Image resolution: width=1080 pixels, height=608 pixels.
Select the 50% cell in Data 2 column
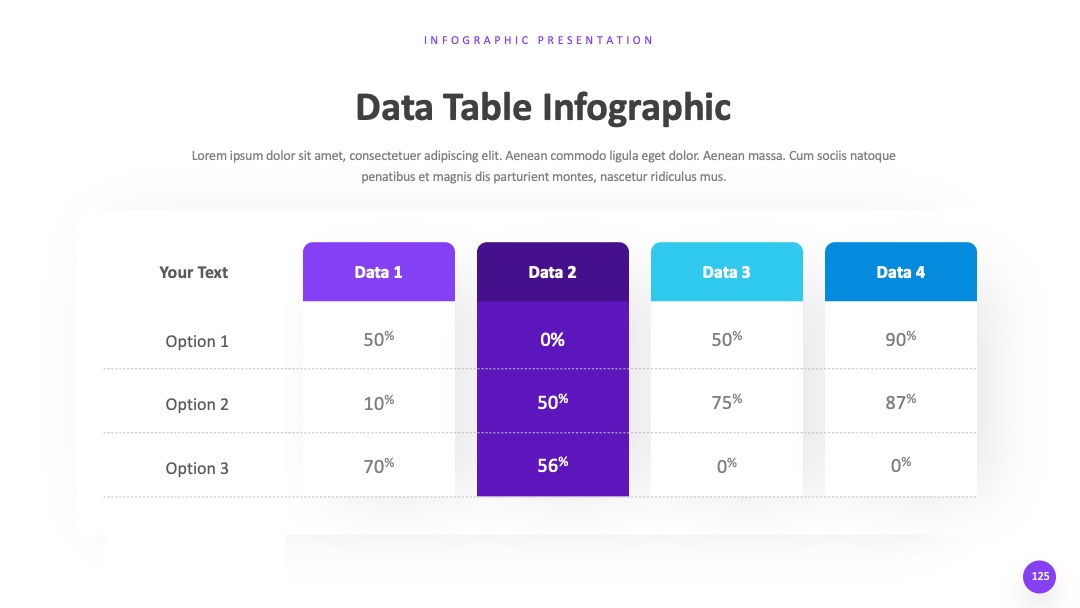click(x=552, y=401)
